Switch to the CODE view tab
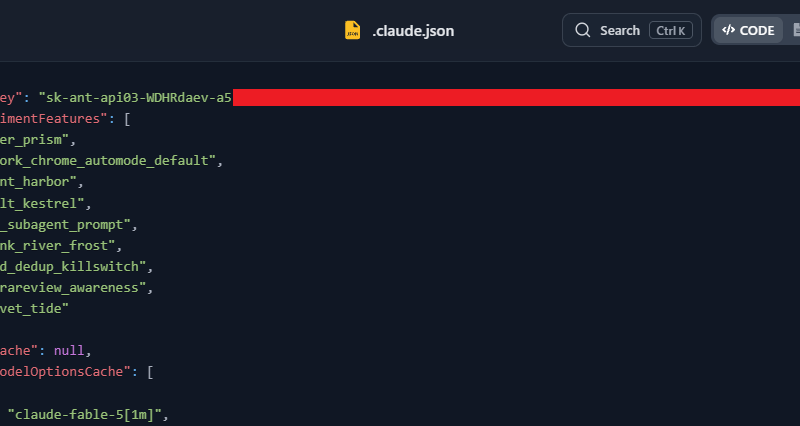The width and height of the screenshot is (800, 426). [748, 30]
